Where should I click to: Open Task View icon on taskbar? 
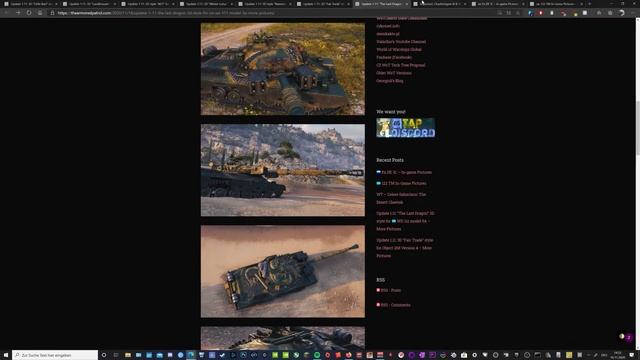(x=116, y=355)
